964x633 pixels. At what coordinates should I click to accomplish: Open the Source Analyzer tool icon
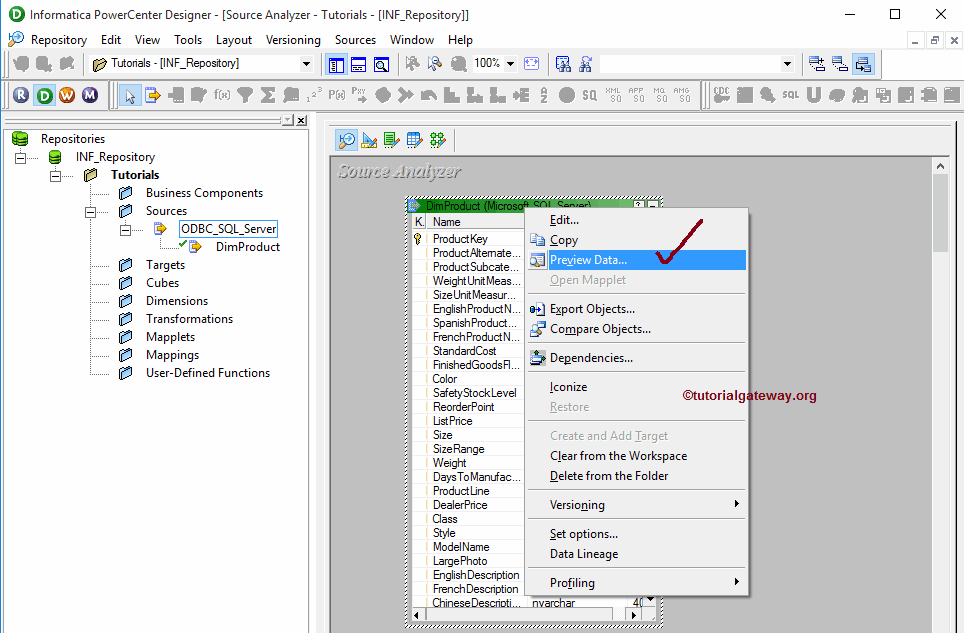347,140
